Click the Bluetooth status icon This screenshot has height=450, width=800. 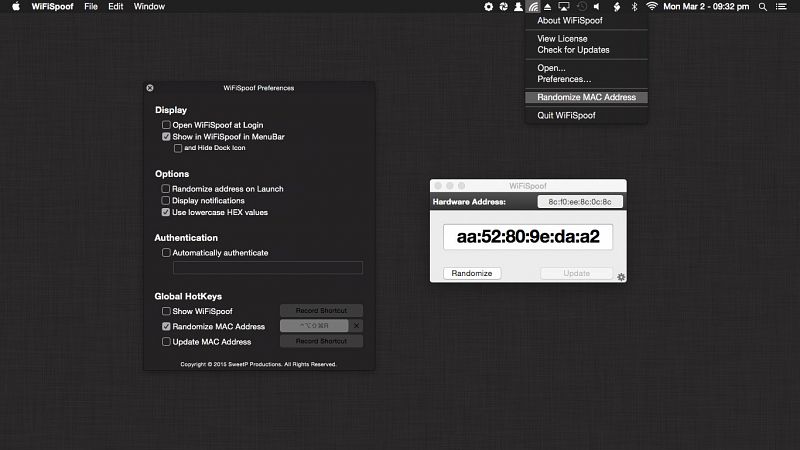click(x=633, y=6)
